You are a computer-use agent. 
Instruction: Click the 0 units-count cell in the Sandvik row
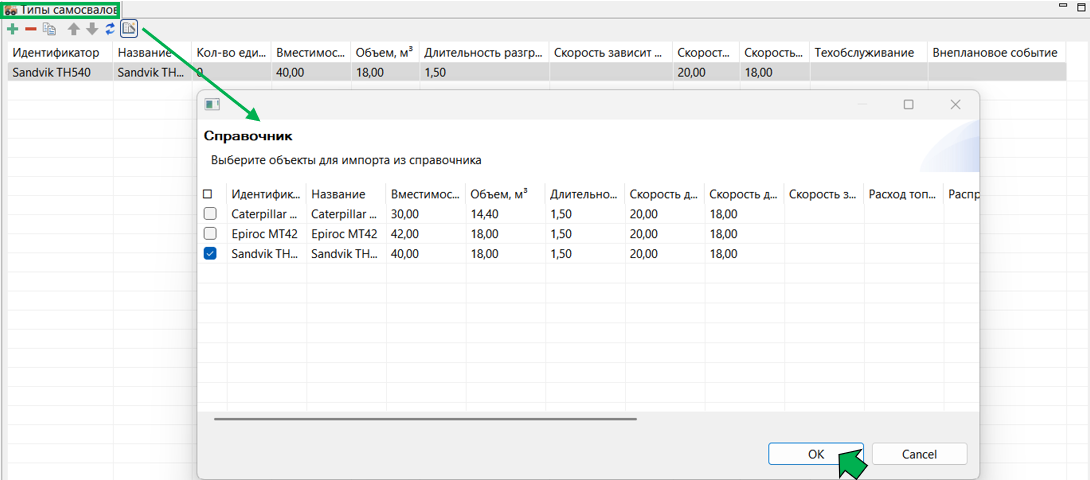[x=231, y=72]
